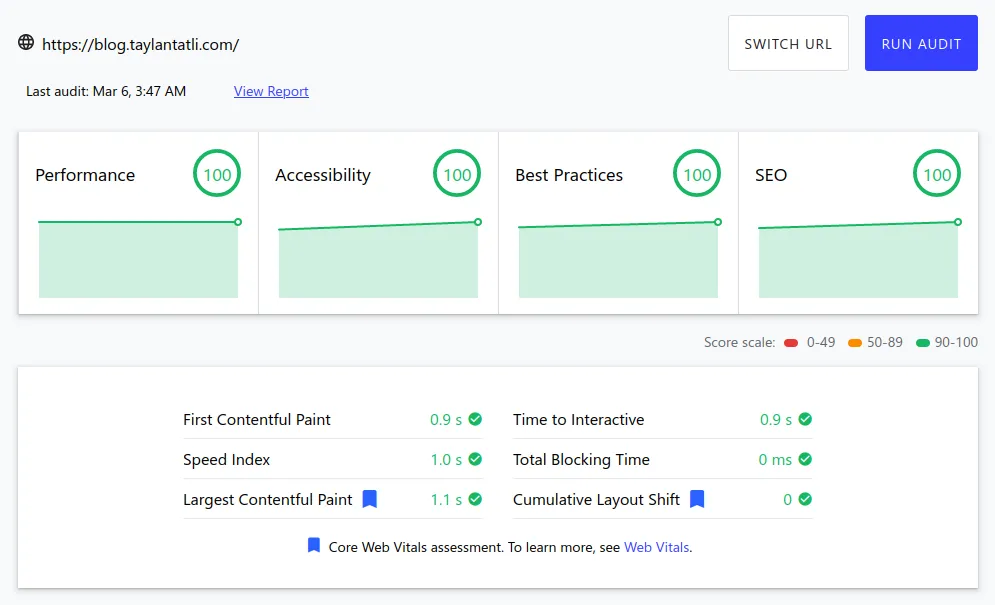Click the RUN AUDIT button
995x605 pixels.
pos(921,43)
